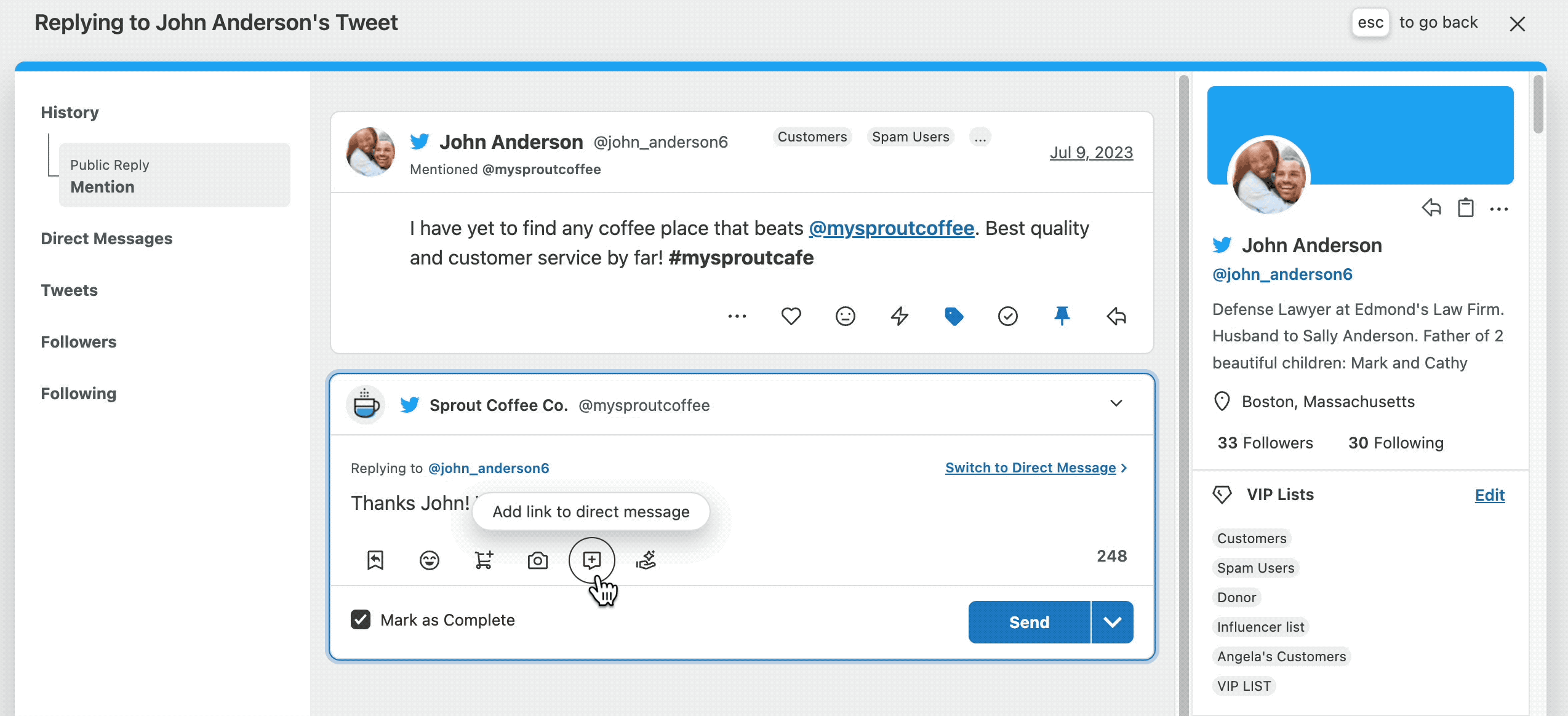Screen dimensions: 1568x716
Task: Expand the Sprout Coffee Co. profile selector chevron
Action: 1116,404
